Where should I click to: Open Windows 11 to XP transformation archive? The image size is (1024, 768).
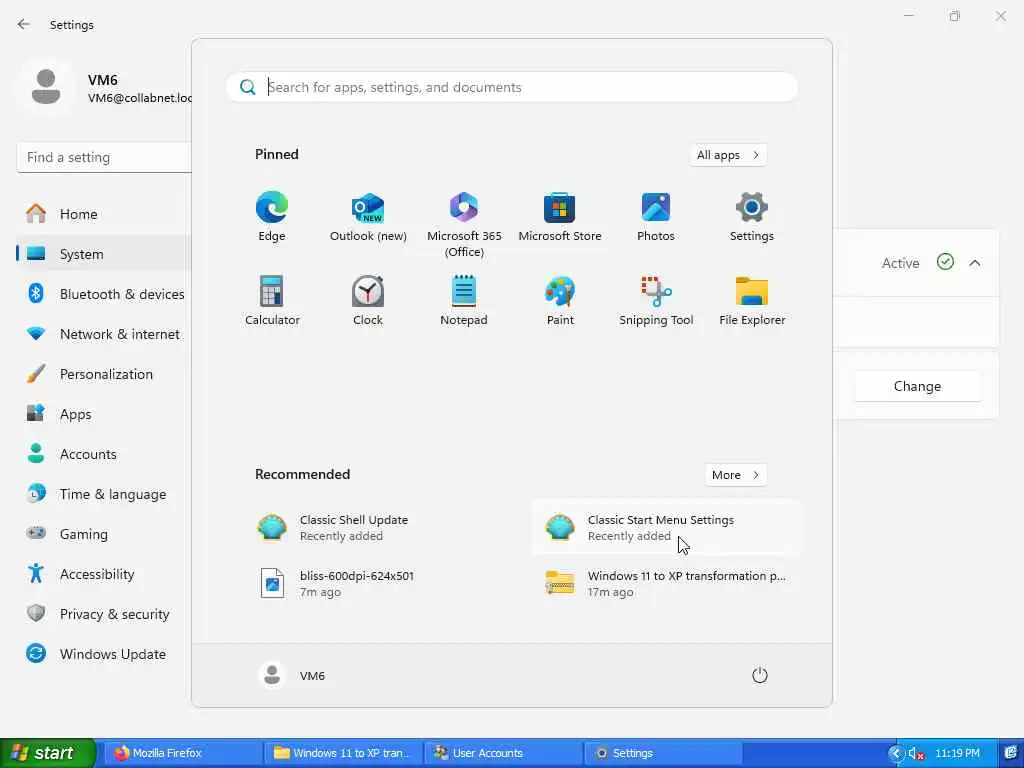point(666,583)
